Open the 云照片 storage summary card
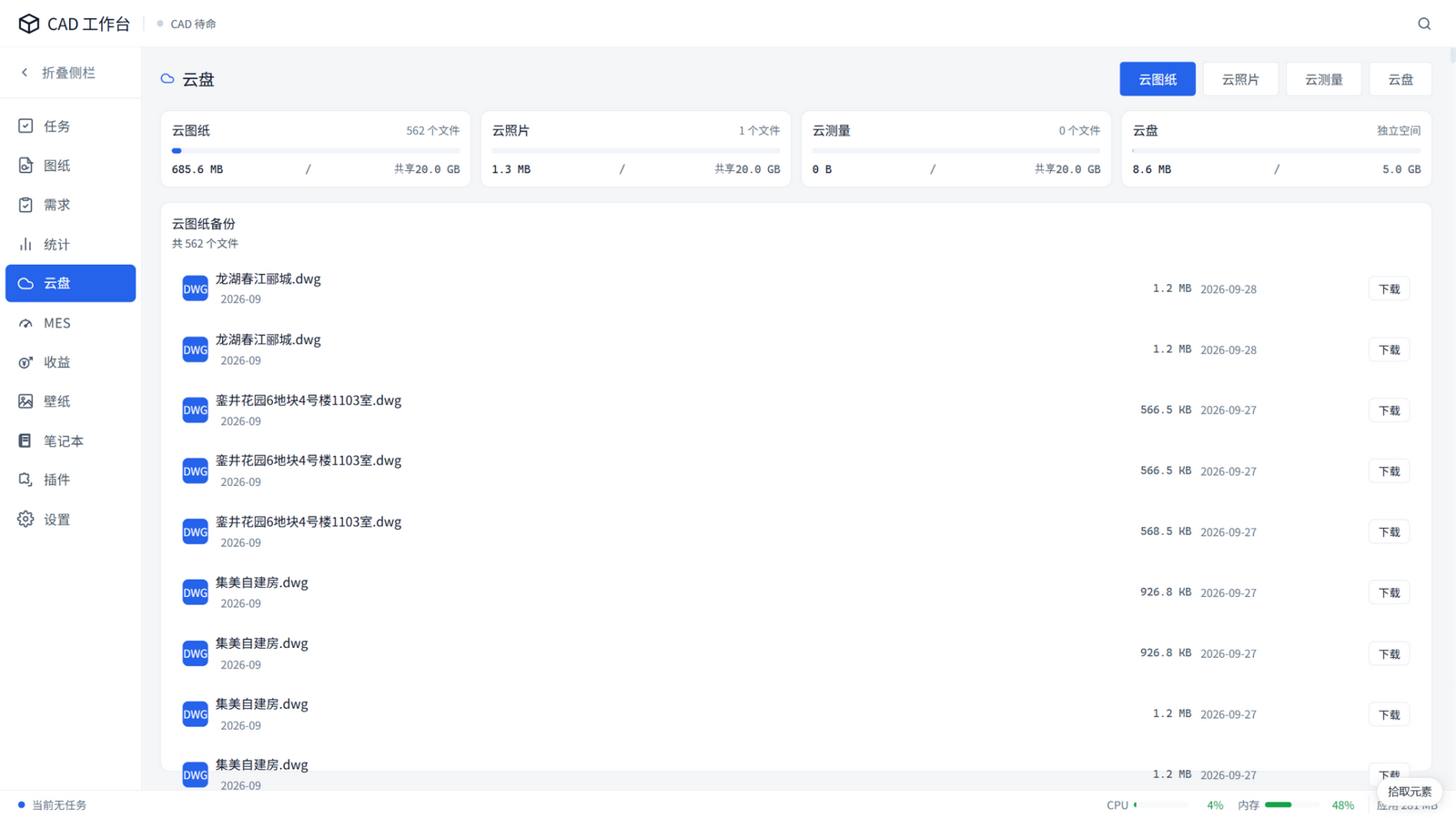Screen dimensions: 1456x819 pos(636,149)
